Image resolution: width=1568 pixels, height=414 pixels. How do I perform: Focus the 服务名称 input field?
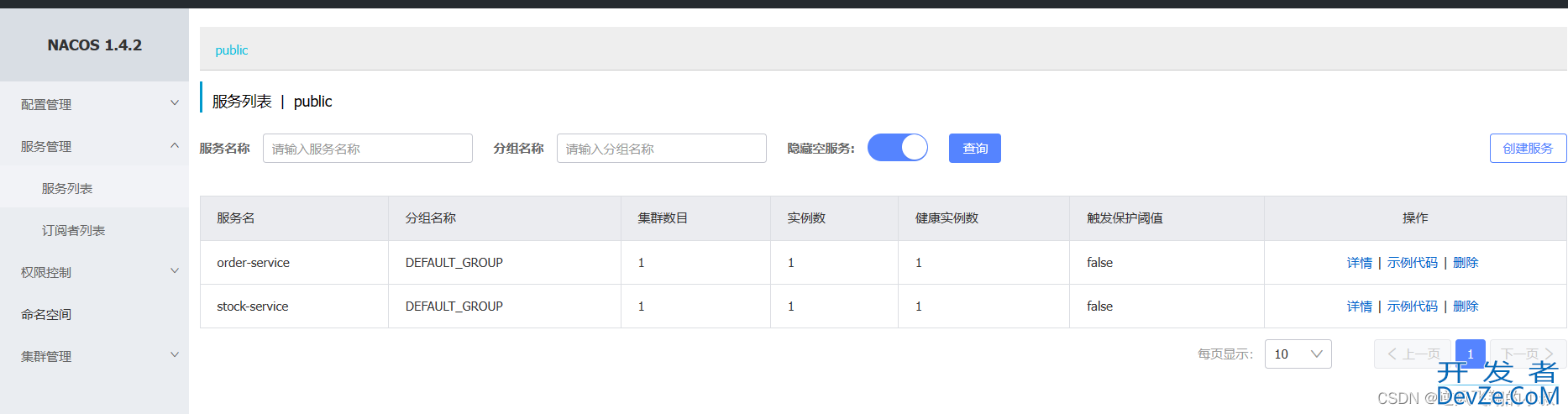click(x=368, y=149)
